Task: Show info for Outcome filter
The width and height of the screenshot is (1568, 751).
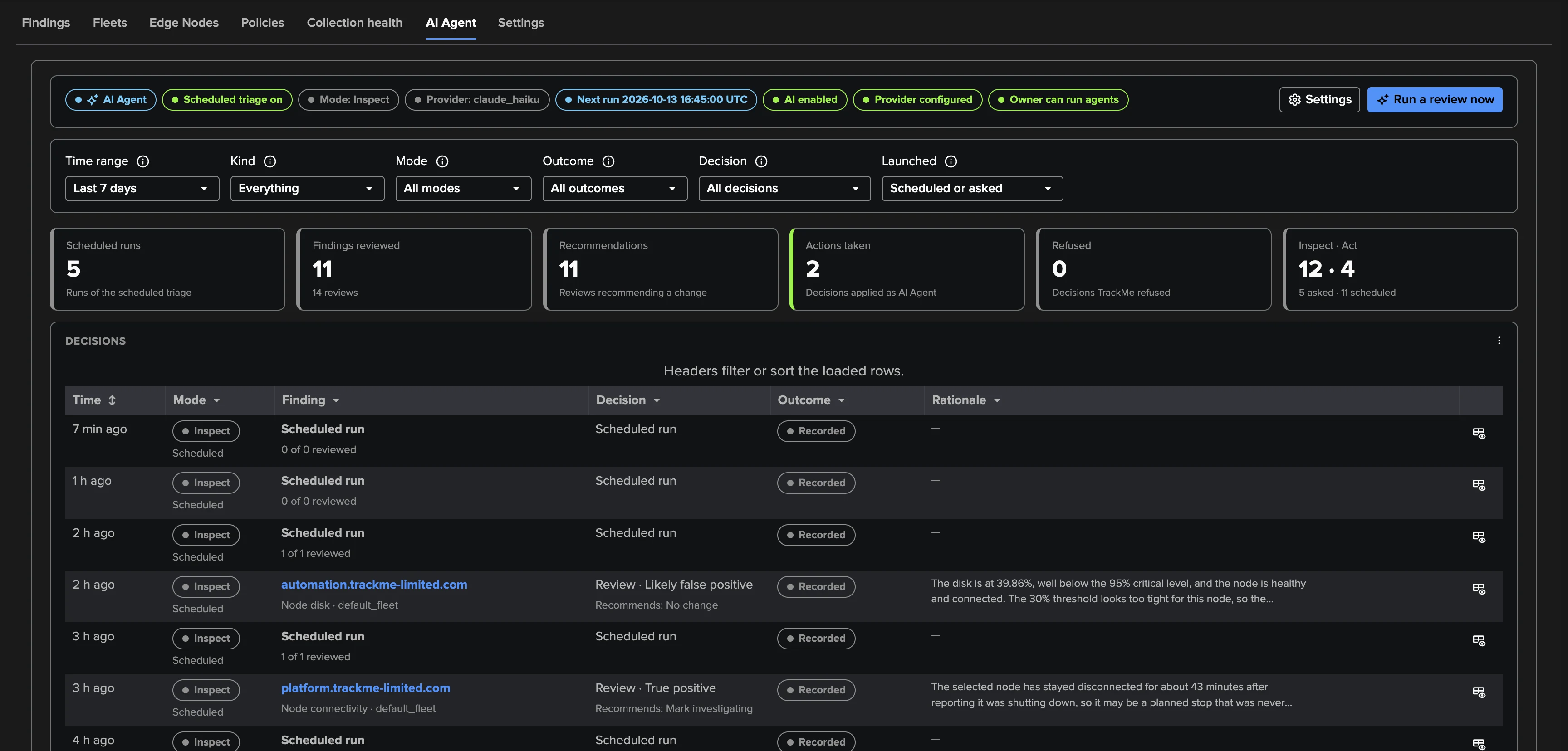Action: point(608,161)
